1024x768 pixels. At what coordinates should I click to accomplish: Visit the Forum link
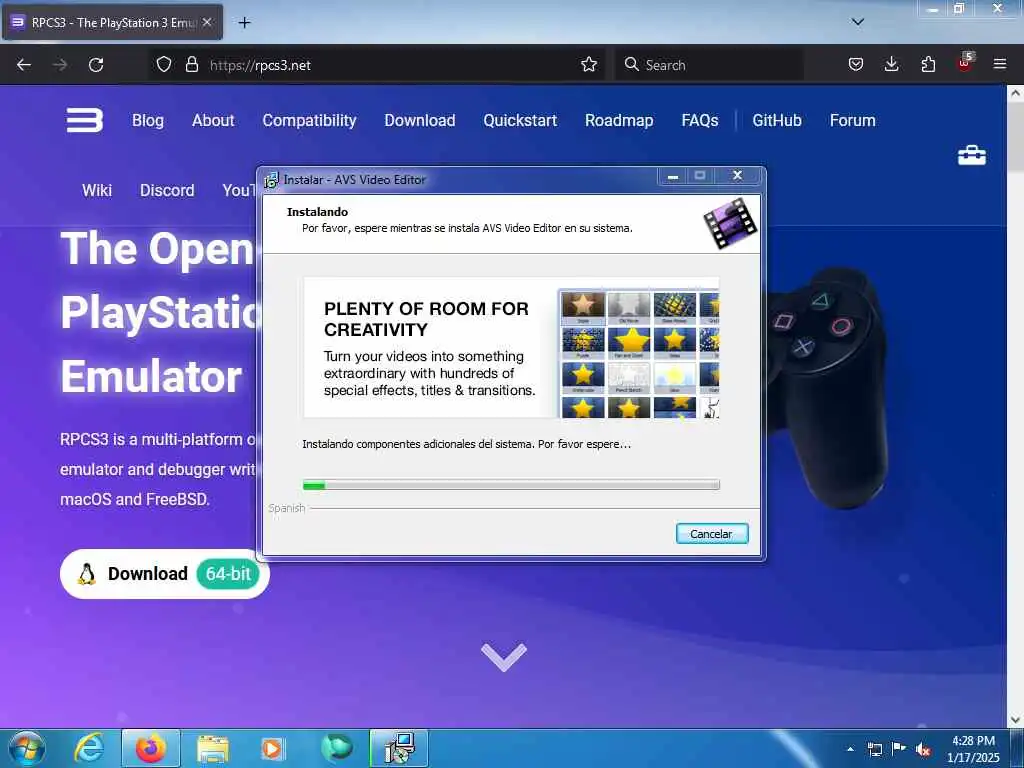(x=852, y=120)
